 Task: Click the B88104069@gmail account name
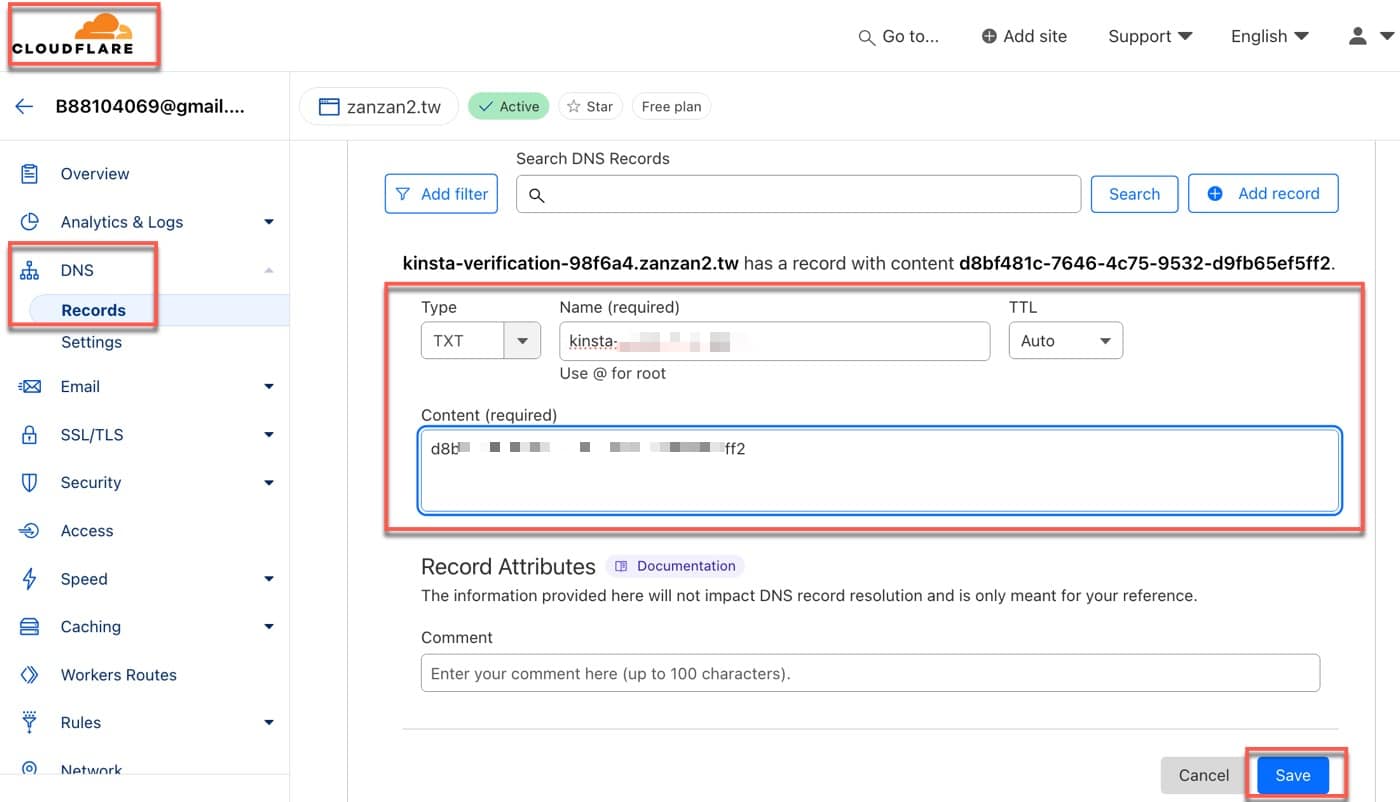150,106
